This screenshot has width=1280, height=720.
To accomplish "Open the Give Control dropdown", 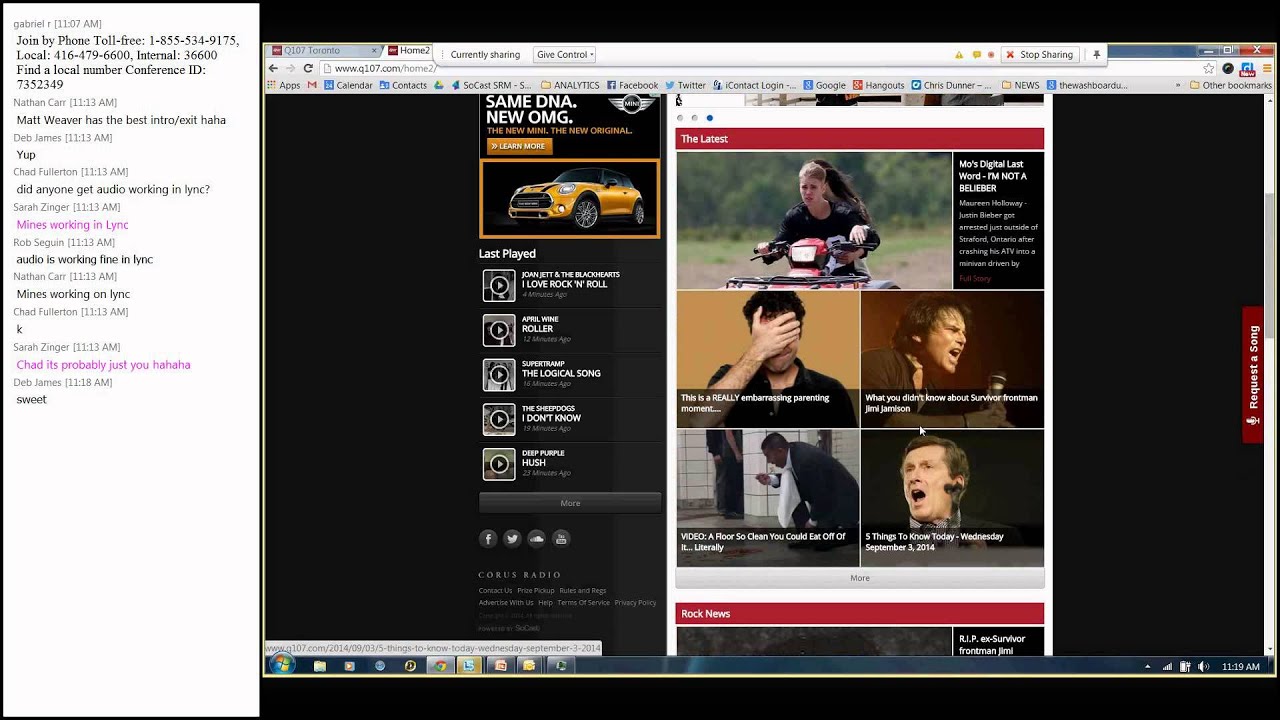I will [565, 55].
